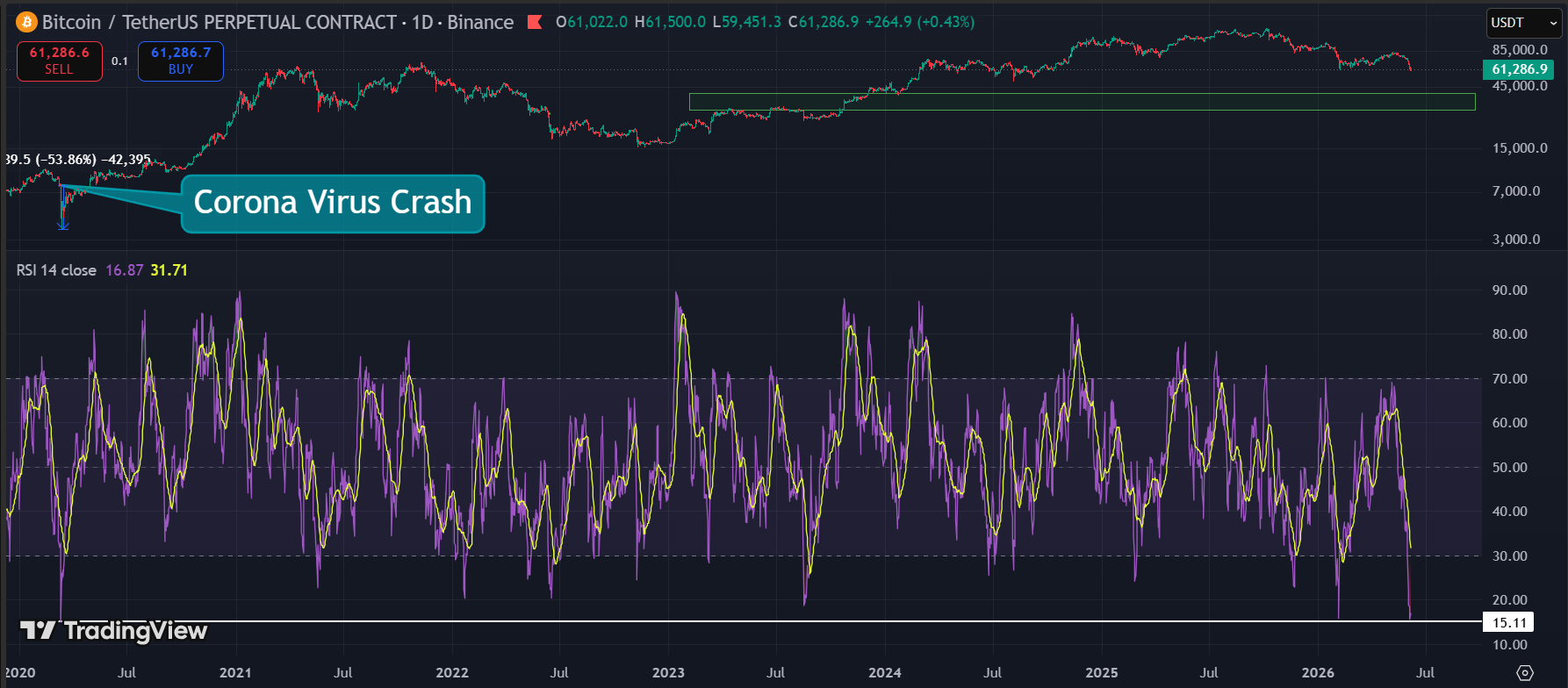This screenshot has width=1568, height=688.
Task: Click the 70.00 RSI axis label
Action: click(1510, 379)
